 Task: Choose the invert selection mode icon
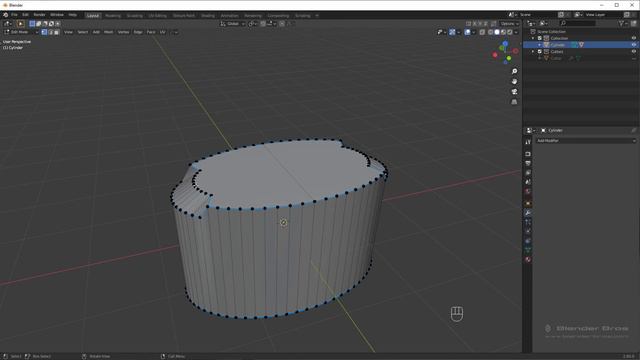click(x=51, y=24)
